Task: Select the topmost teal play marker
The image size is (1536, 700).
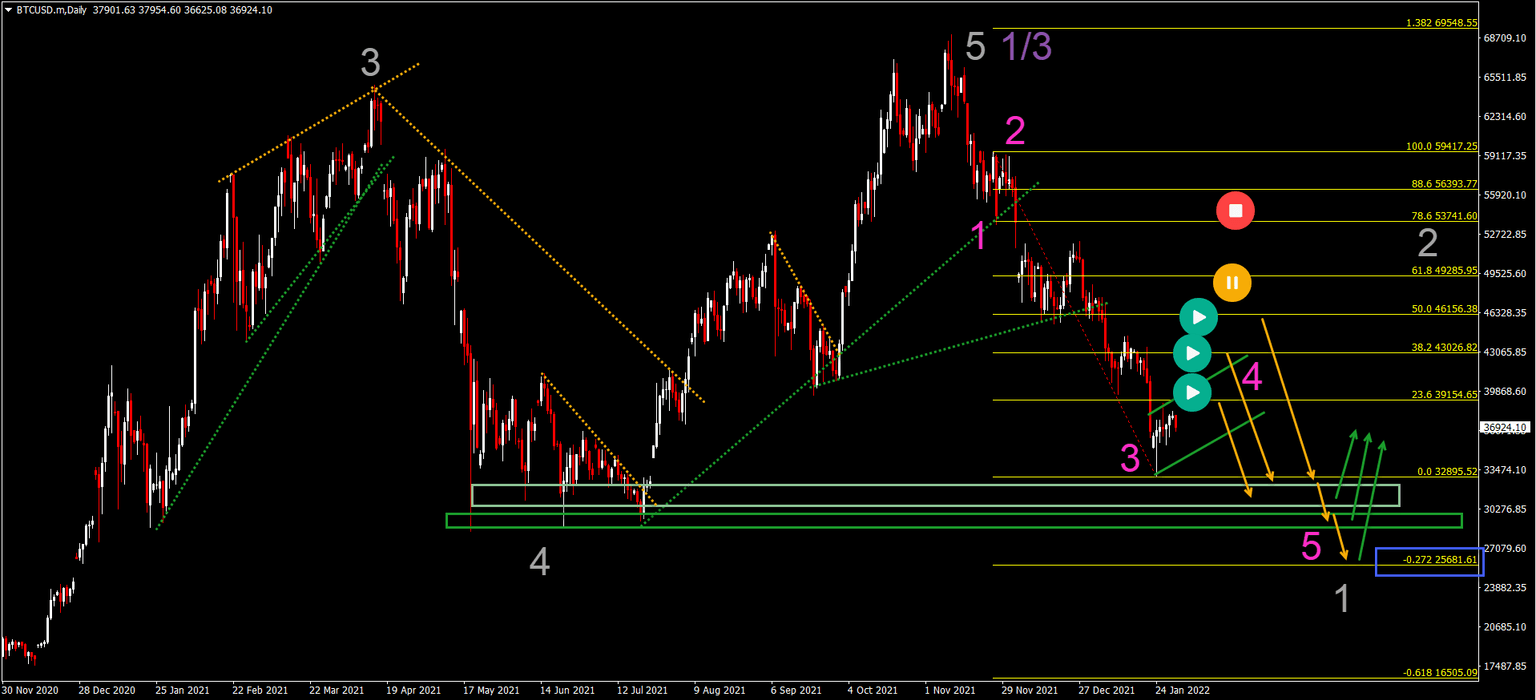Action: point(1198,316)
